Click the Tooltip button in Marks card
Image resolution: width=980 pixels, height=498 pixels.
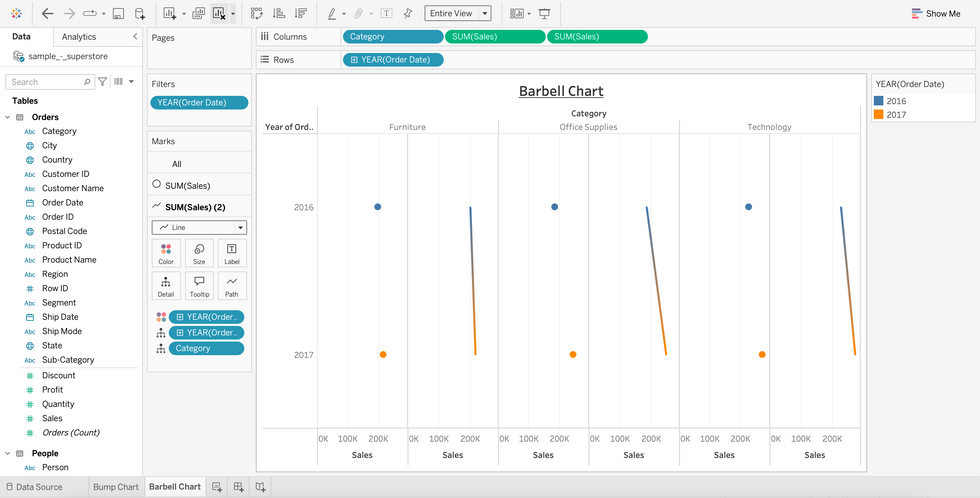coord(199,286)
